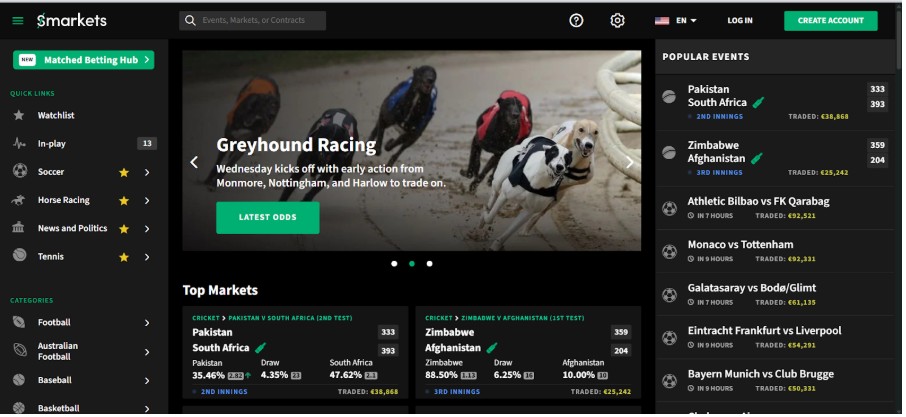Go to previous carousel slide
The height and width of the screenshot is (417, 906).
194,162
